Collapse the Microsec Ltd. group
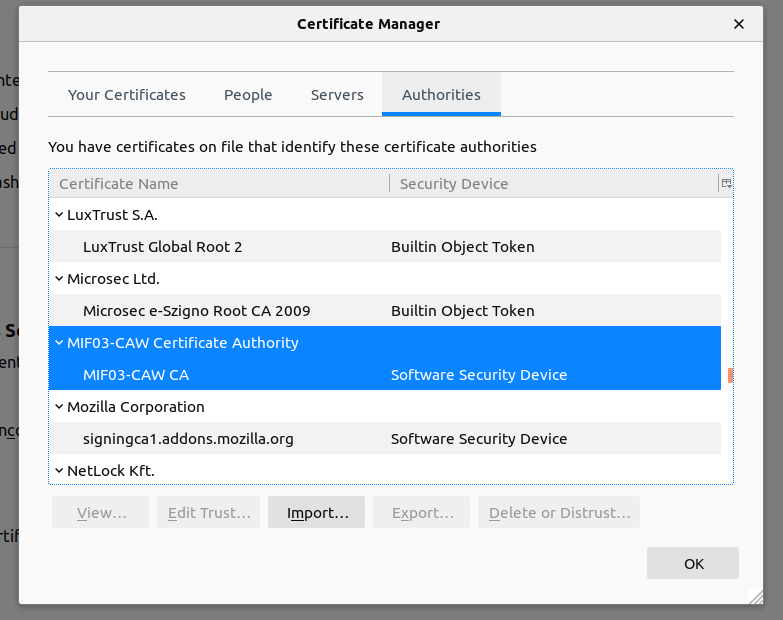Image resolution: width=783 pixels, height=620 pixels. [58, 279]
